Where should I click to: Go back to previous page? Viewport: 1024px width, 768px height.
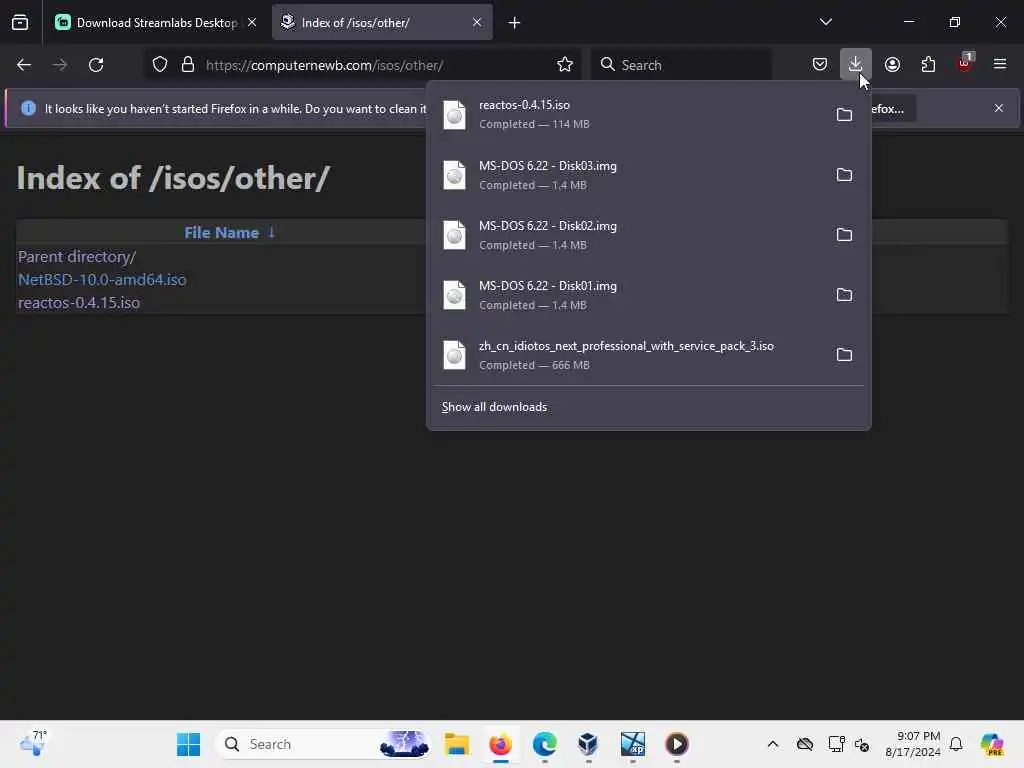click(24, 65)
